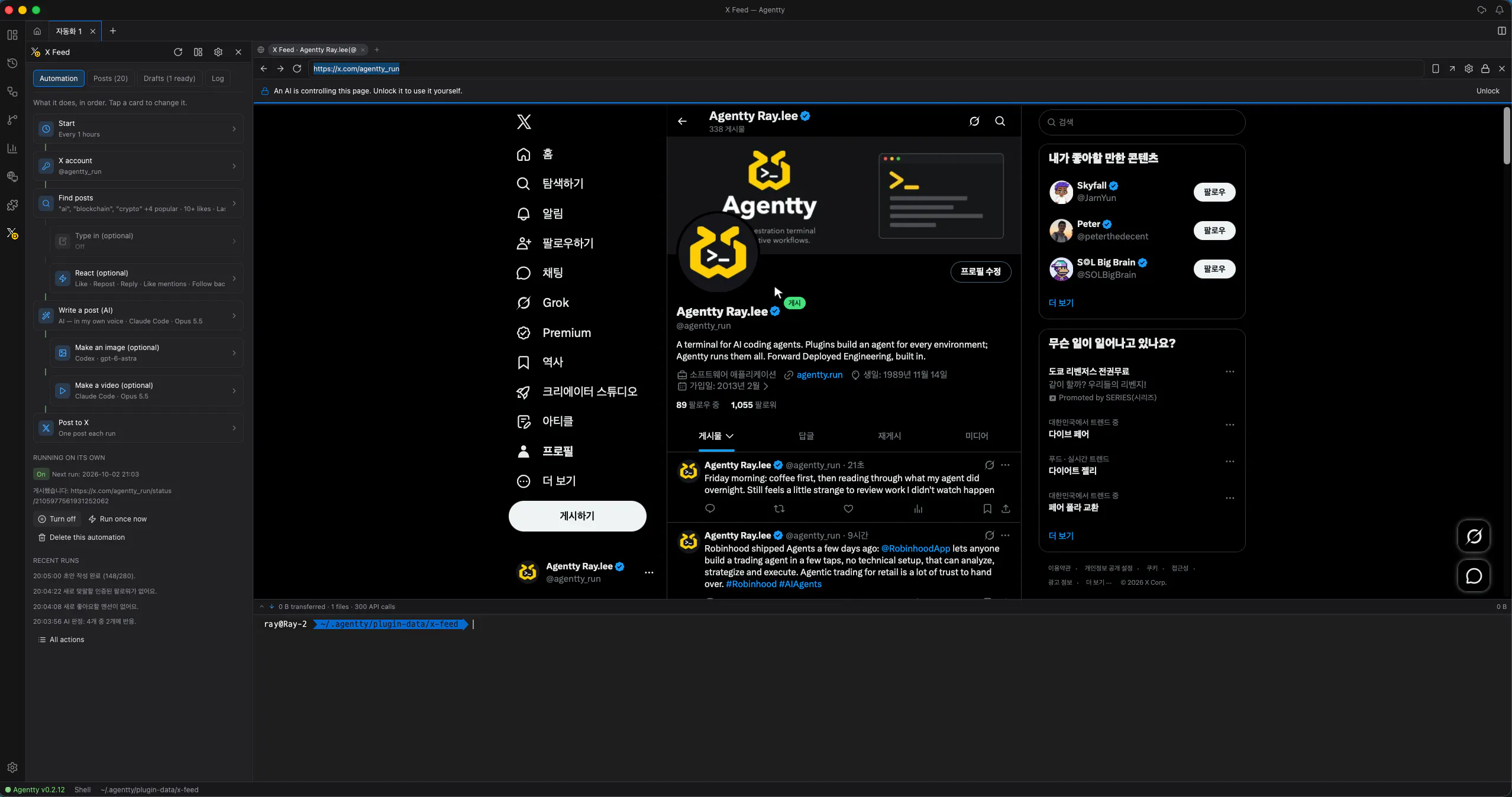Screen dimensions: 1512x797
Task: Open X Feed panel settings gear
Action: 218,52
